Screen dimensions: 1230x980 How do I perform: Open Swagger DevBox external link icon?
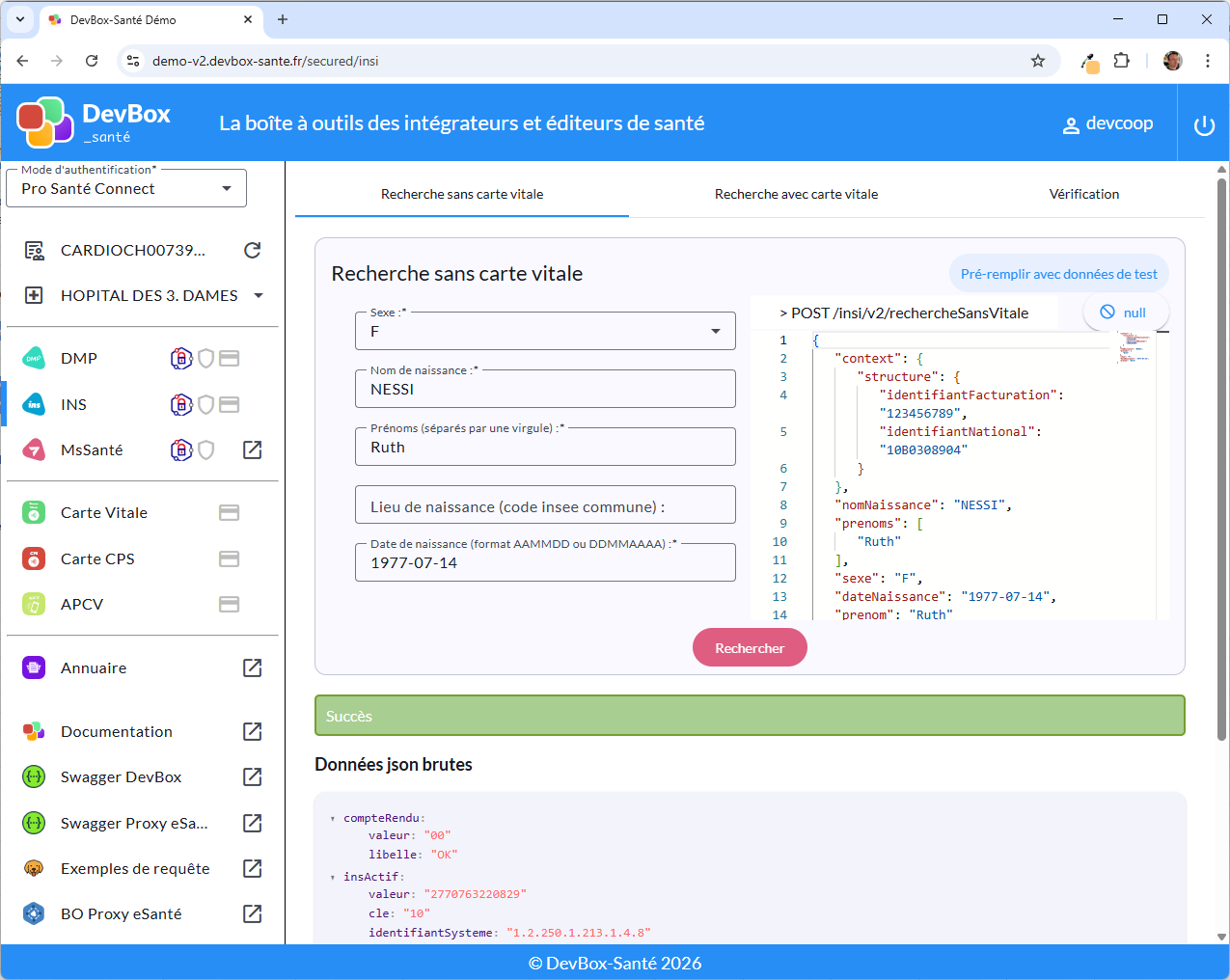click(253, 776)
